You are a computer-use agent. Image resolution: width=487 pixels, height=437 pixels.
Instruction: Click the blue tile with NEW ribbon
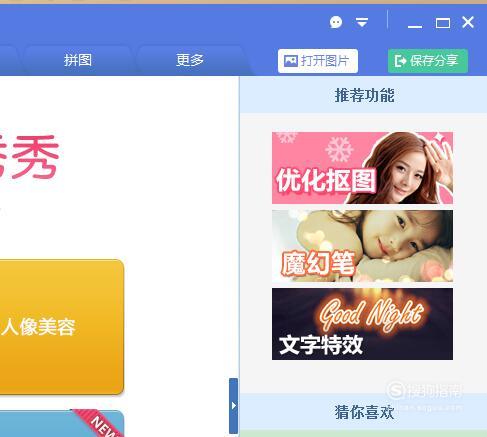pyautogui.click(x=62, y=424)
